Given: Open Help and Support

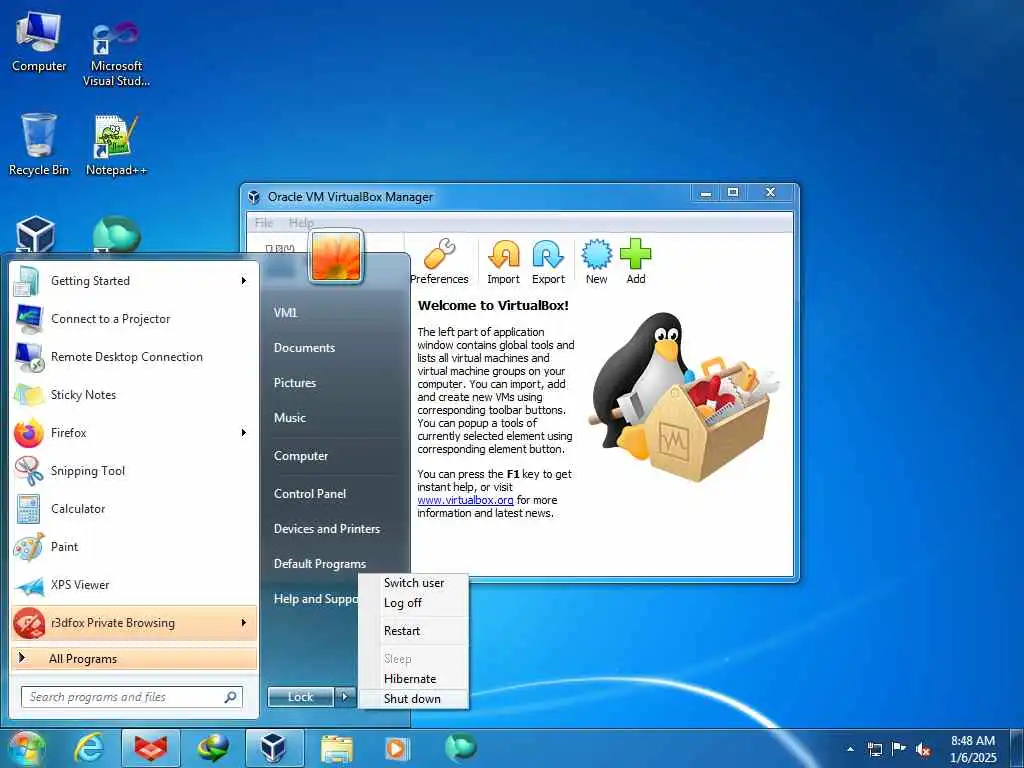Looking at the screenshot, I should pyautogui.click(x=315, y=599).
